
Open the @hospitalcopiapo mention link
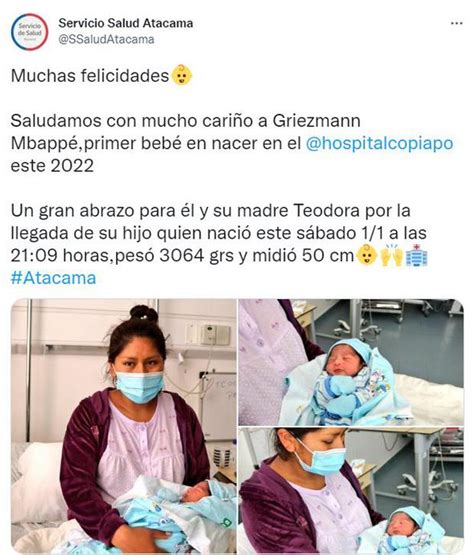[x=379, y=143]
